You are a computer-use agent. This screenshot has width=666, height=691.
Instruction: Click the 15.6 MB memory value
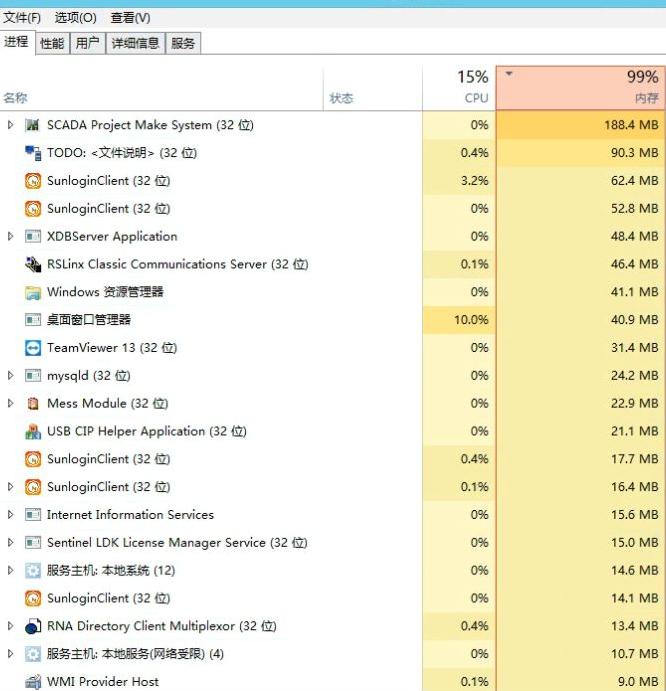point(634,515)
